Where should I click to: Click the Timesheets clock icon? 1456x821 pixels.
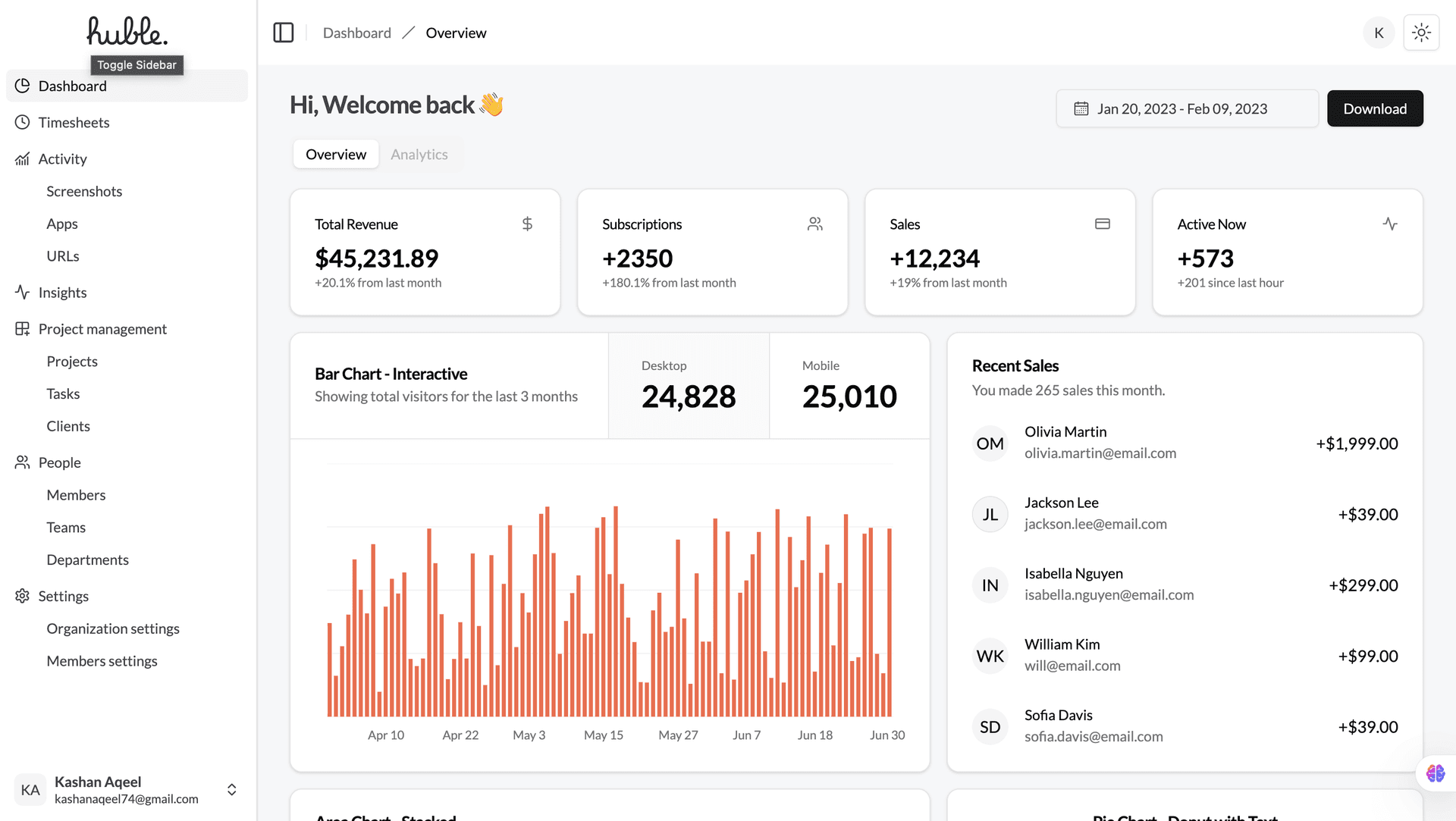pyautogui.click(x=23, y=122)
